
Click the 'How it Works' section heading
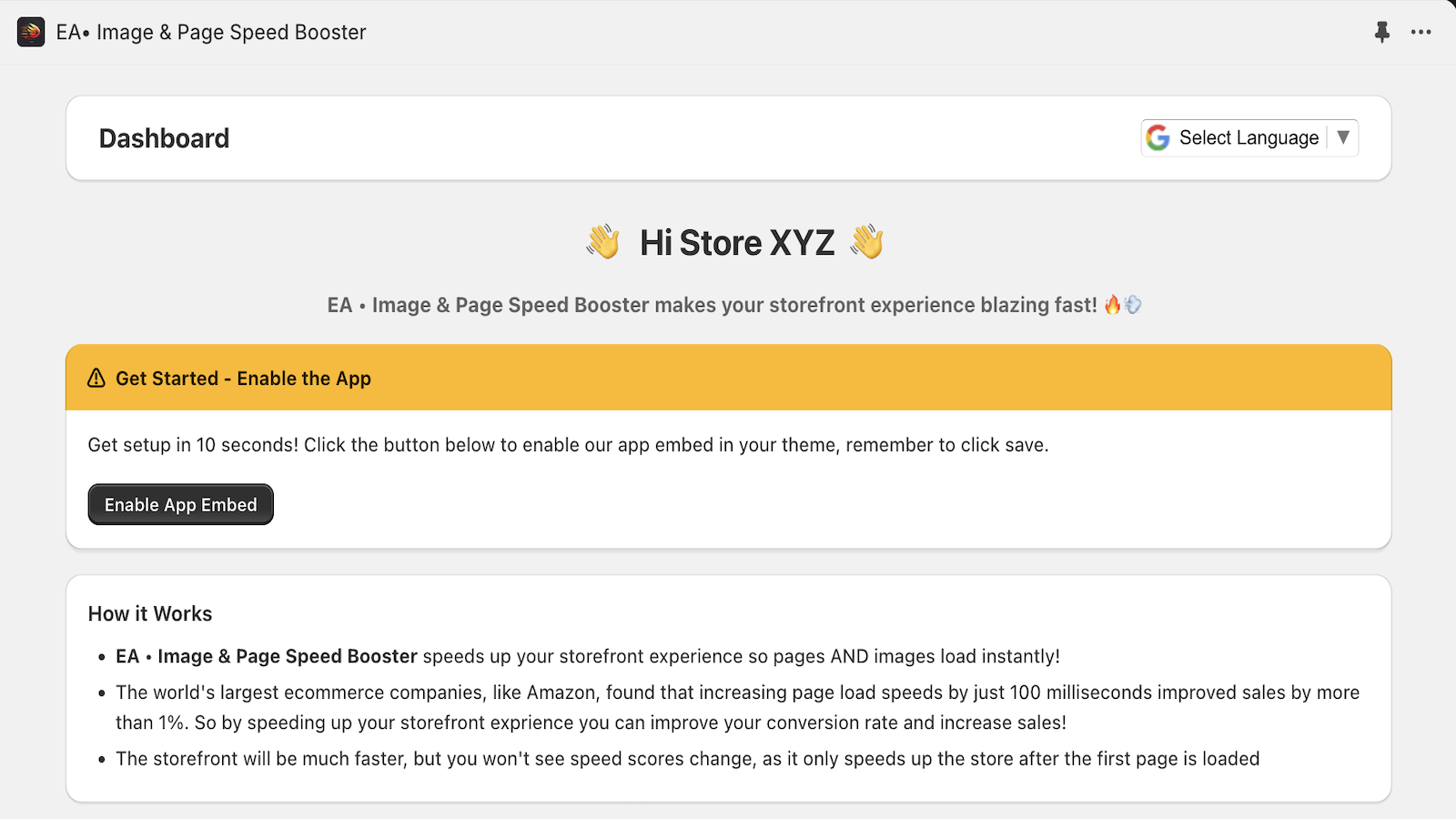tap(150, 614)
